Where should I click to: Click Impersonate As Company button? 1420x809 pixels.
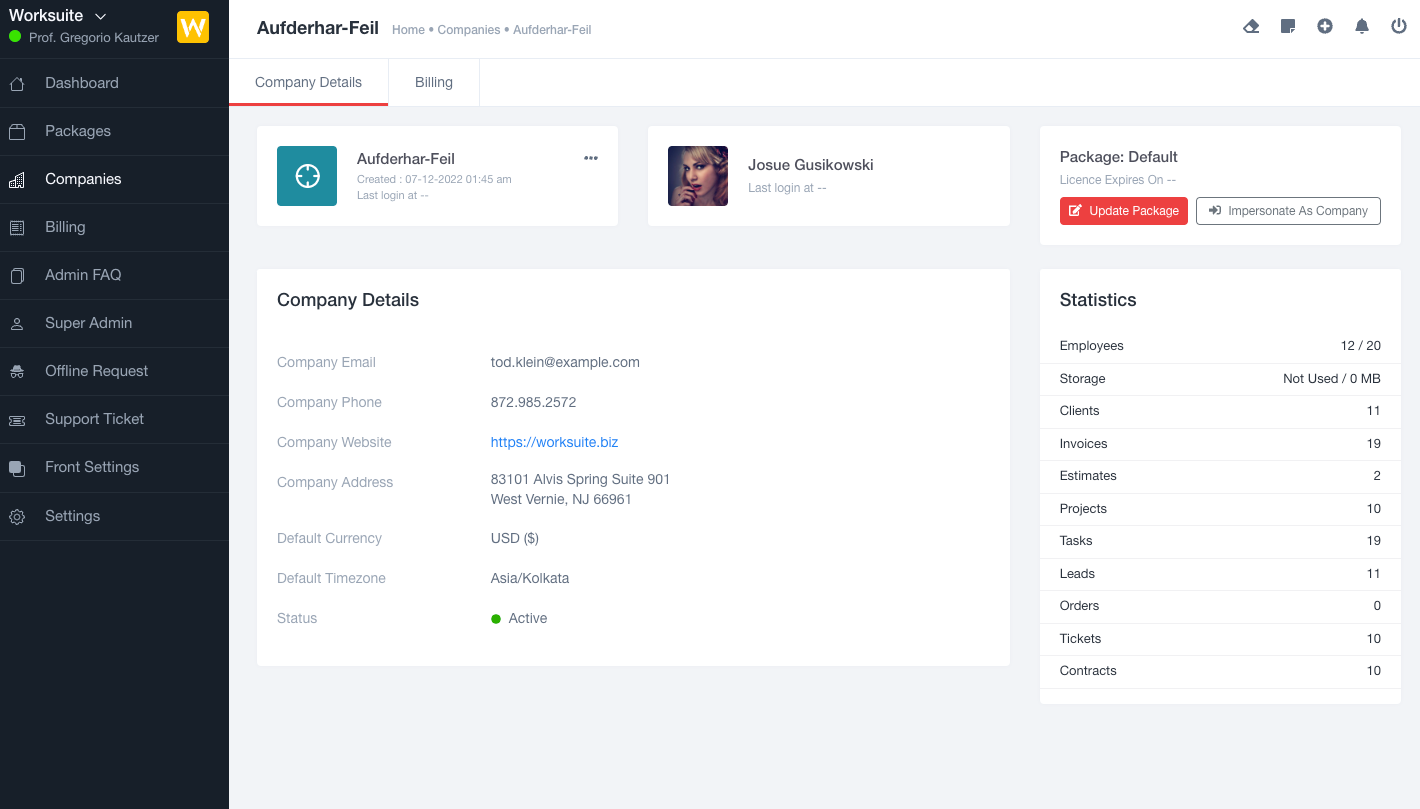coord(1288,211)
